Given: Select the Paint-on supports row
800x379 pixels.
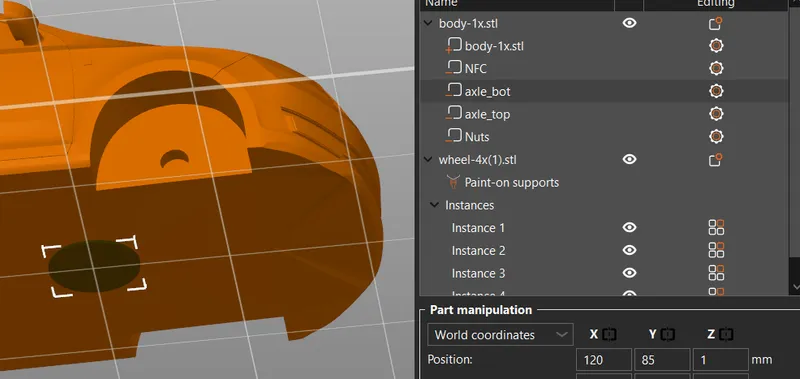Looking at the screenshot, I should pos(605,182).
